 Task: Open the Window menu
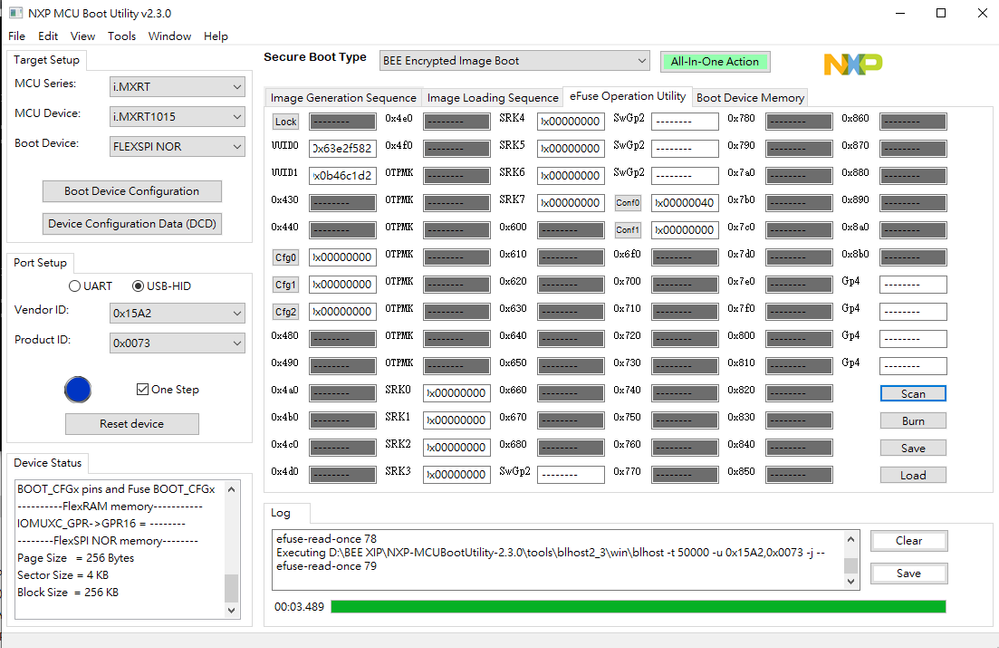tap(169, 36)
